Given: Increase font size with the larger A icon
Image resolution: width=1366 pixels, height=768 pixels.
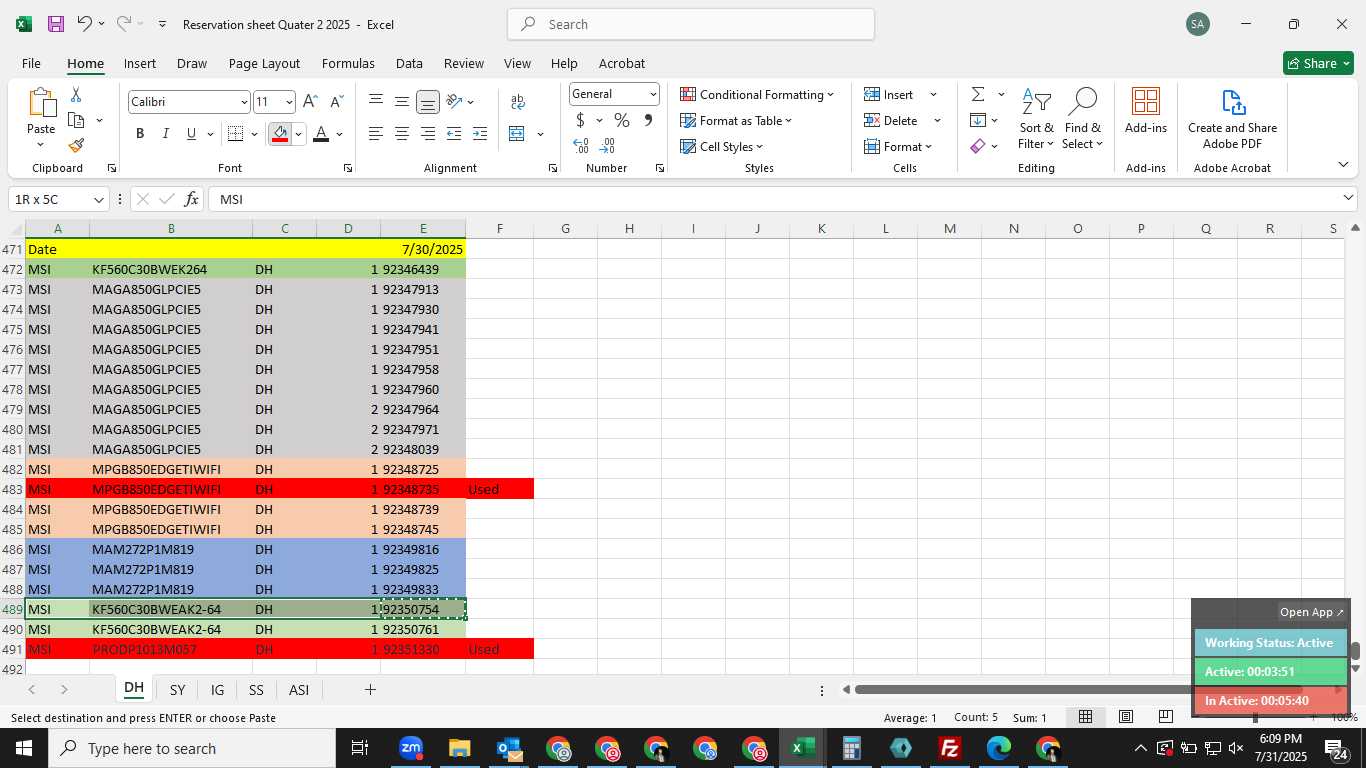Looking at the screenshot, I should pyautogui.click(x=310, y=101).
